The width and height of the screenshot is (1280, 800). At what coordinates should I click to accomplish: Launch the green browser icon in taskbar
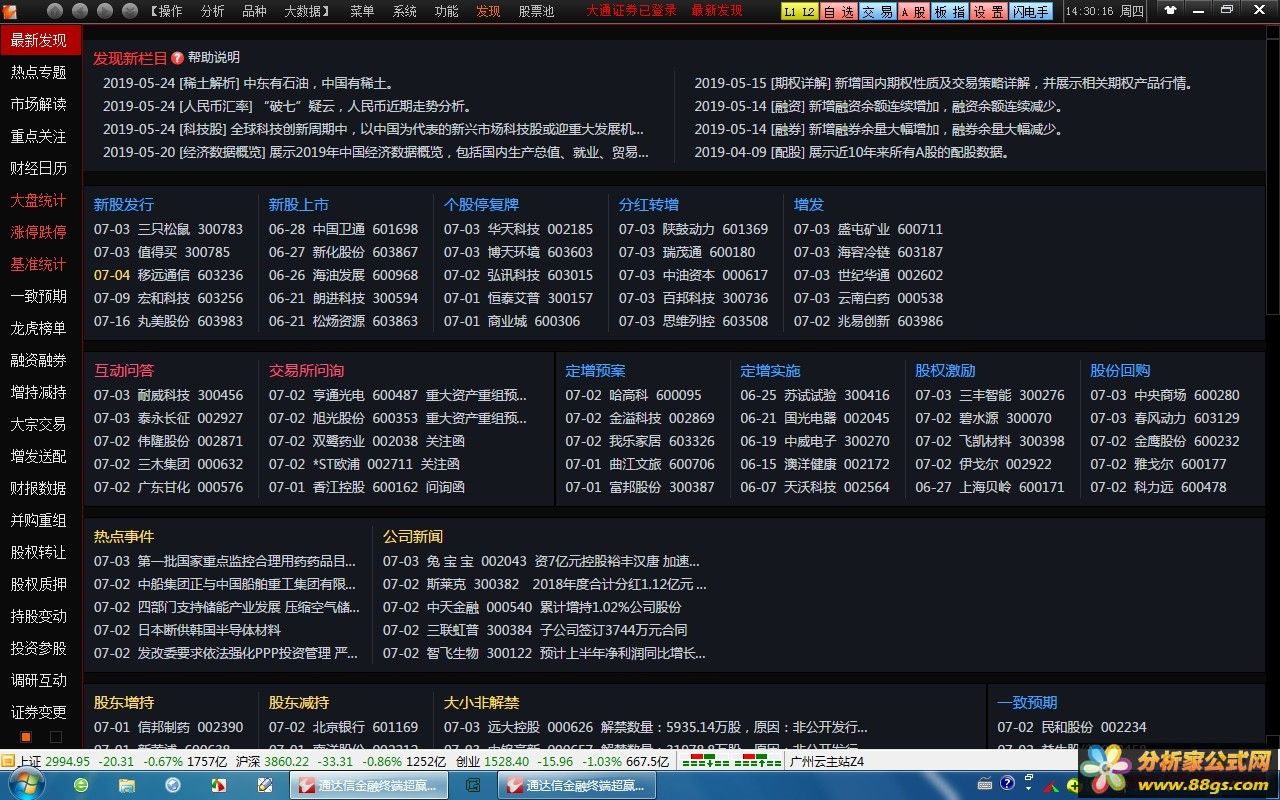click(81, 785)
